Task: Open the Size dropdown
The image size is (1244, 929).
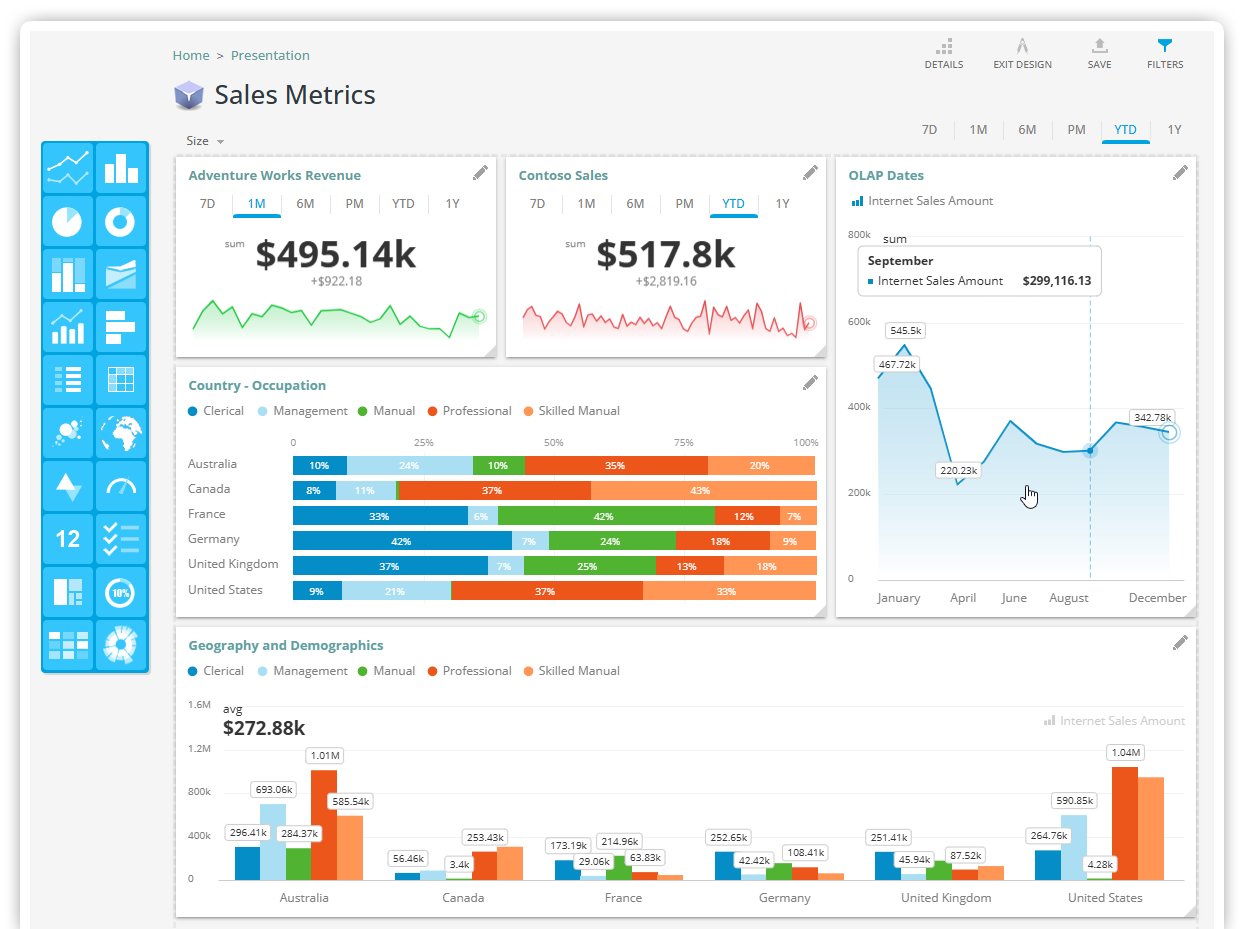Action: (204, 140)
